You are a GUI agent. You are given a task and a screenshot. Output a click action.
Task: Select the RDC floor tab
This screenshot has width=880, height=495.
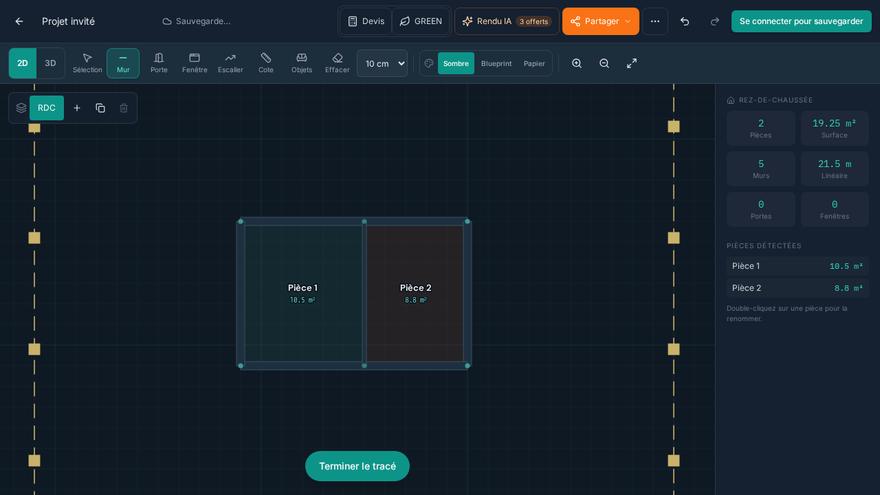pos(47,108)
